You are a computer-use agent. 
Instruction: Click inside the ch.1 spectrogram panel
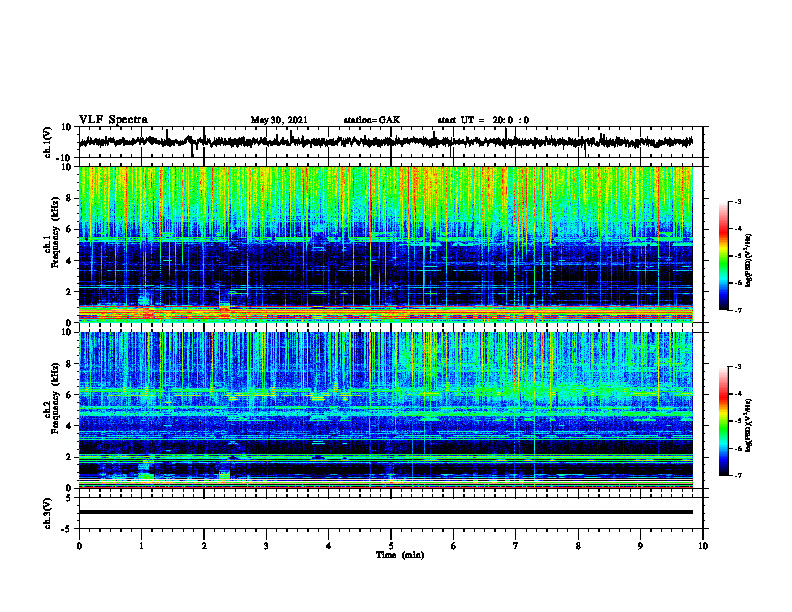tap(386, 244)
